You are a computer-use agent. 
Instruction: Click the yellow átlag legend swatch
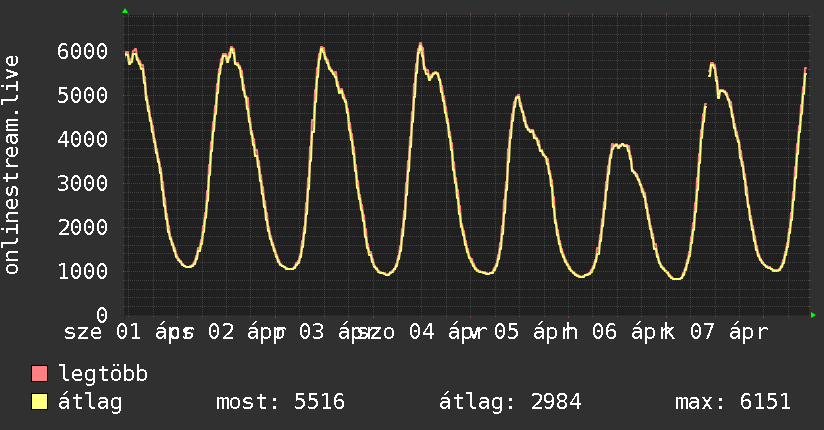click(x=40, y=402)
